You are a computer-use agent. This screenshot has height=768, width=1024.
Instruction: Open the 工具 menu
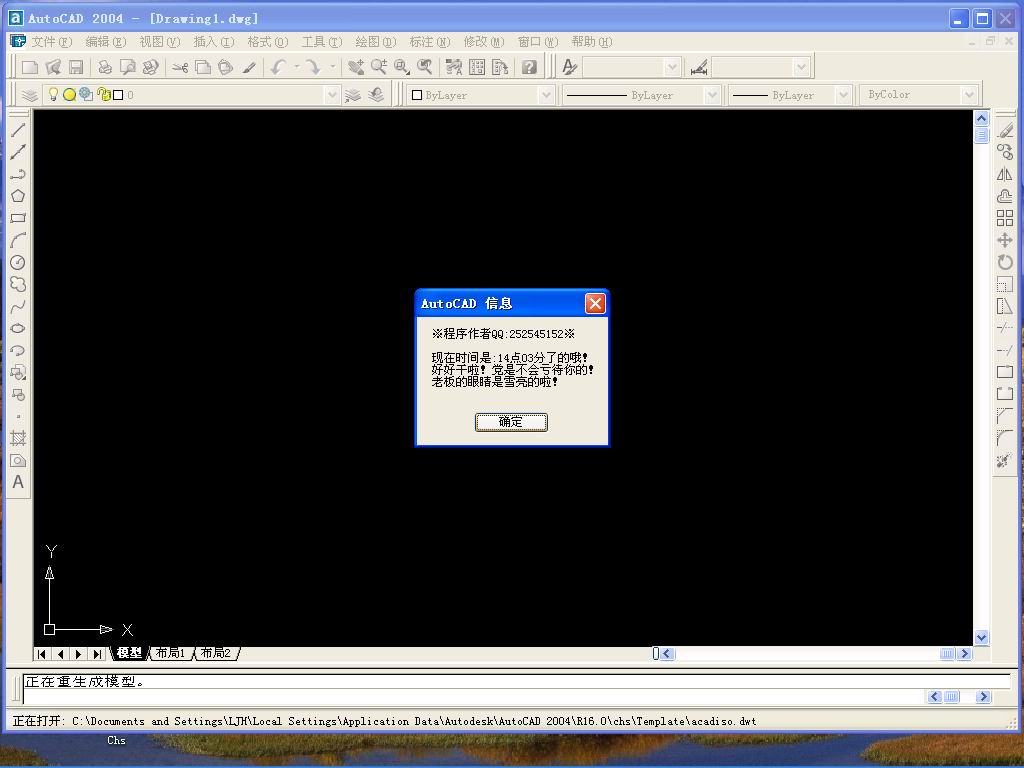click(321, 42)
